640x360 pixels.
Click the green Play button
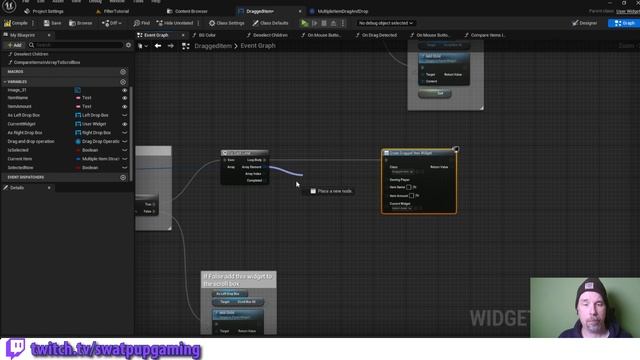(x=304, y=23)
